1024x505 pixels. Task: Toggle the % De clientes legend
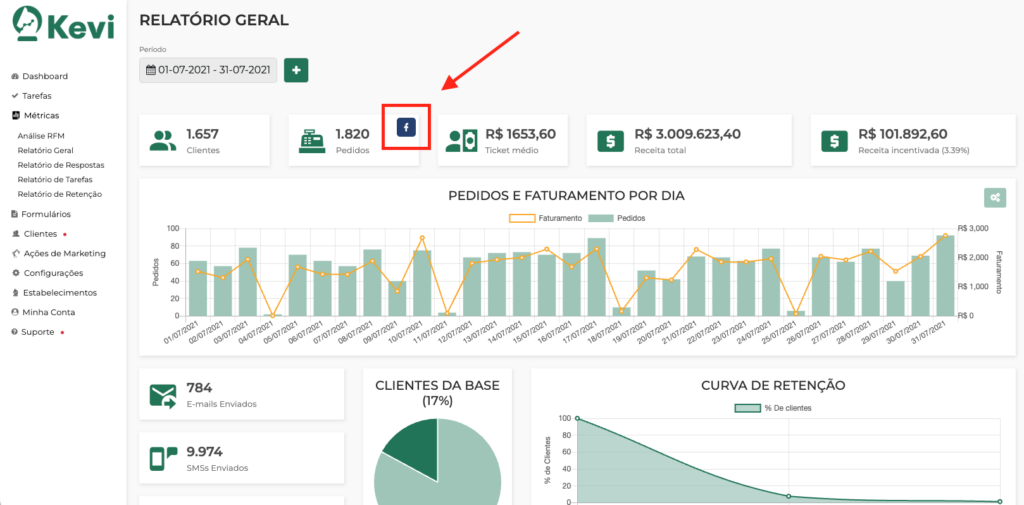(773, 408)
